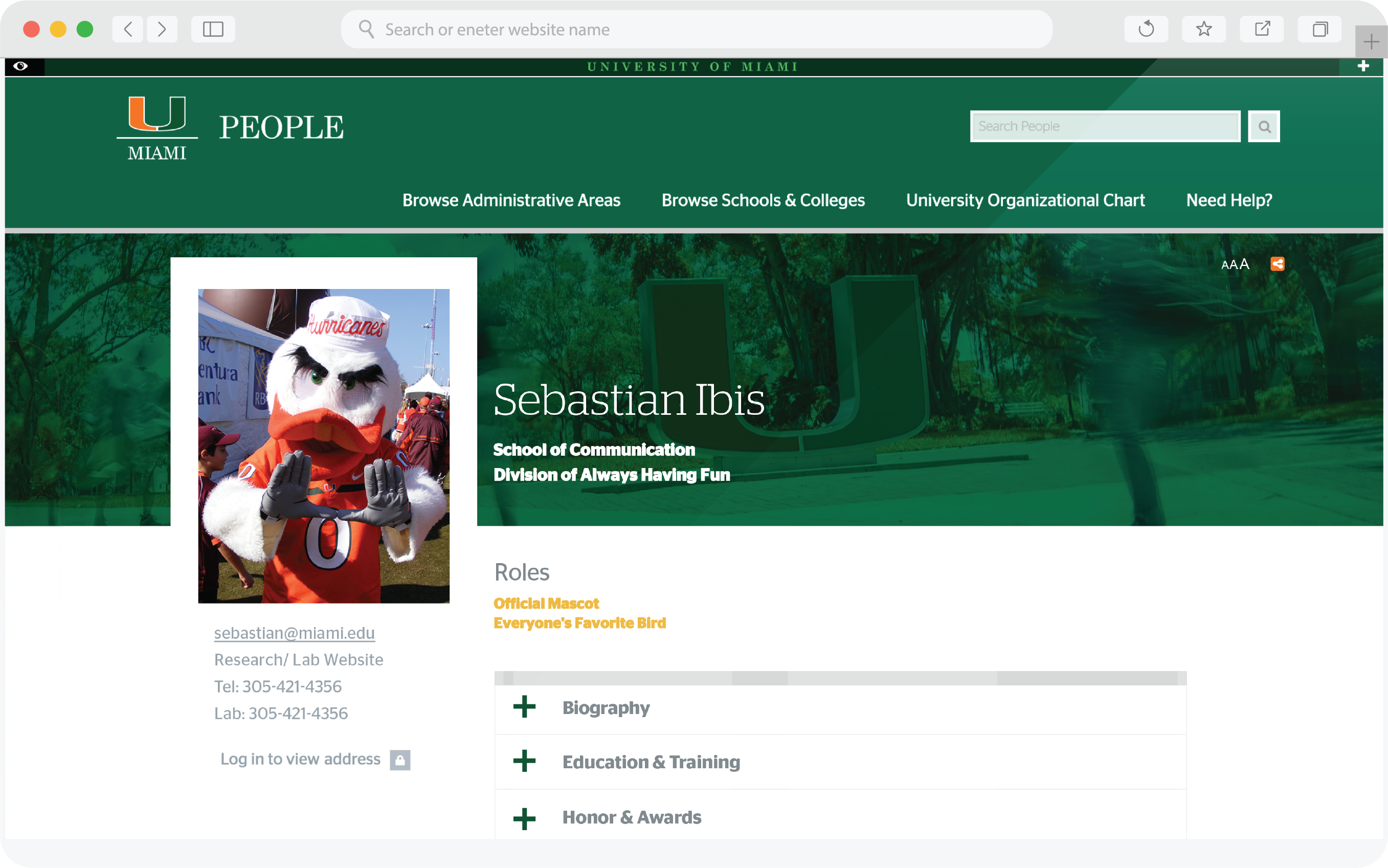Click Log in to view address
This screenshot has height=868, width=1388.
pos(300,759)
